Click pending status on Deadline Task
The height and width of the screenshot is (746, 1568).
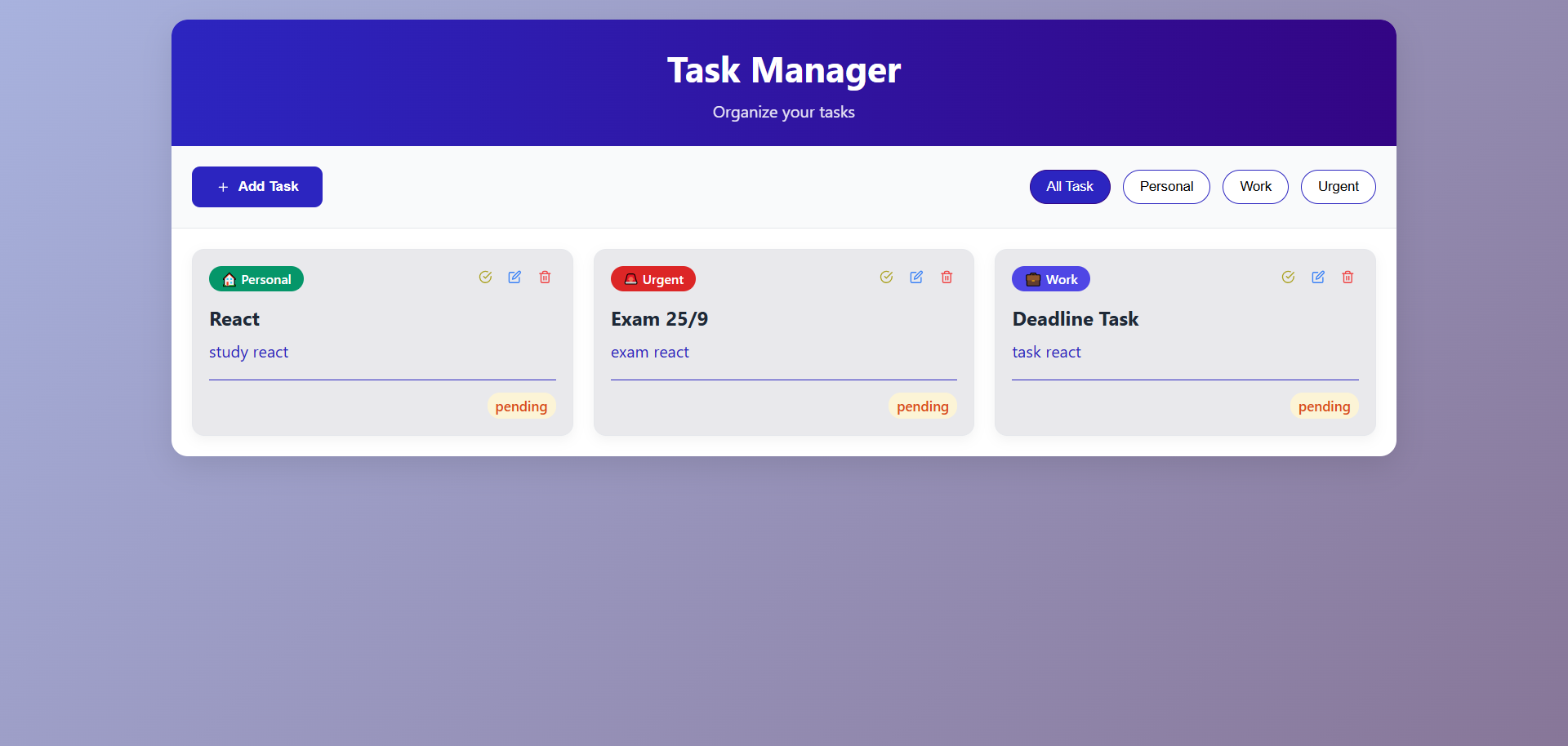click(x=1324, y=406)
